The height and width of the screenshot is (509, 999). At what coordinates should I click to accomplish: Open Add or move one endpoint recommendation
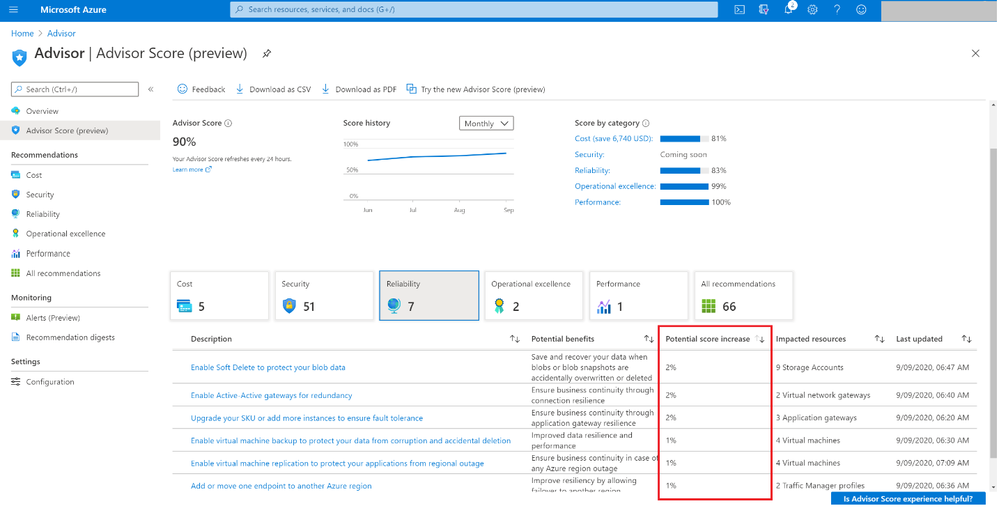tap(281, 486)
